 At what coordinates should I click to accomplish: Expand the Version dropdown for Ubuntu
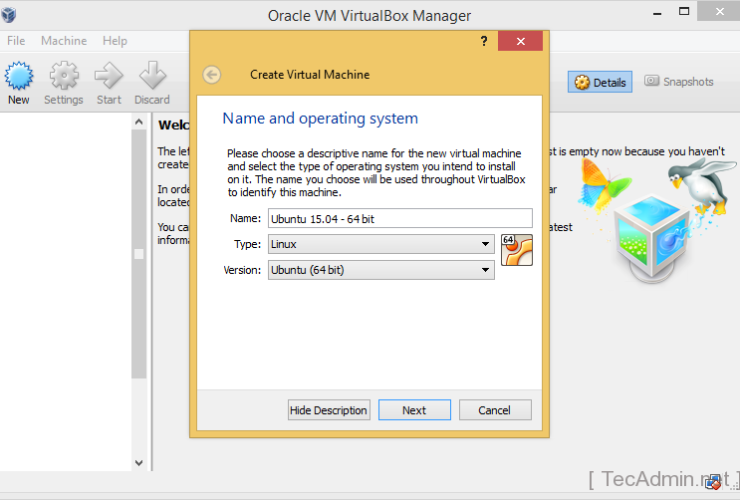click(381, 269)
